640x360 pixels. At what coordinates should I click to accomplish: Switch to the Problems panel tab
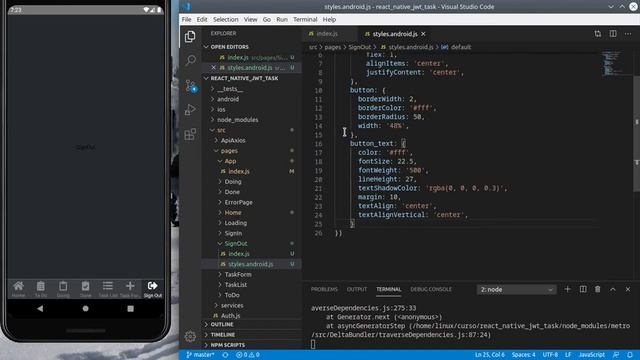[x=324, y=289]
